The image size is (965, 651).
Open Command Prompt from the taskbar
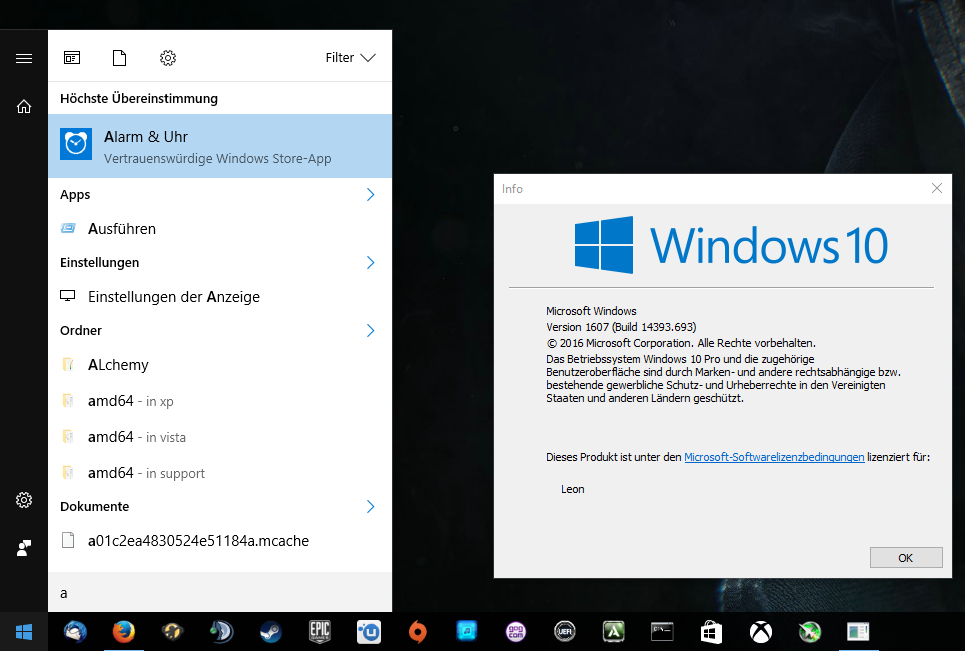click(x=662, y=632)
